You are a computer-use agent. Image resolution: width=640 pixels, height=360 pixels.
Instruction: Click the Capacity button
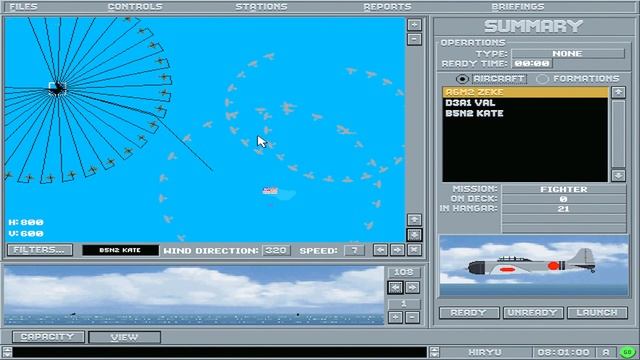tap(48, 337)
